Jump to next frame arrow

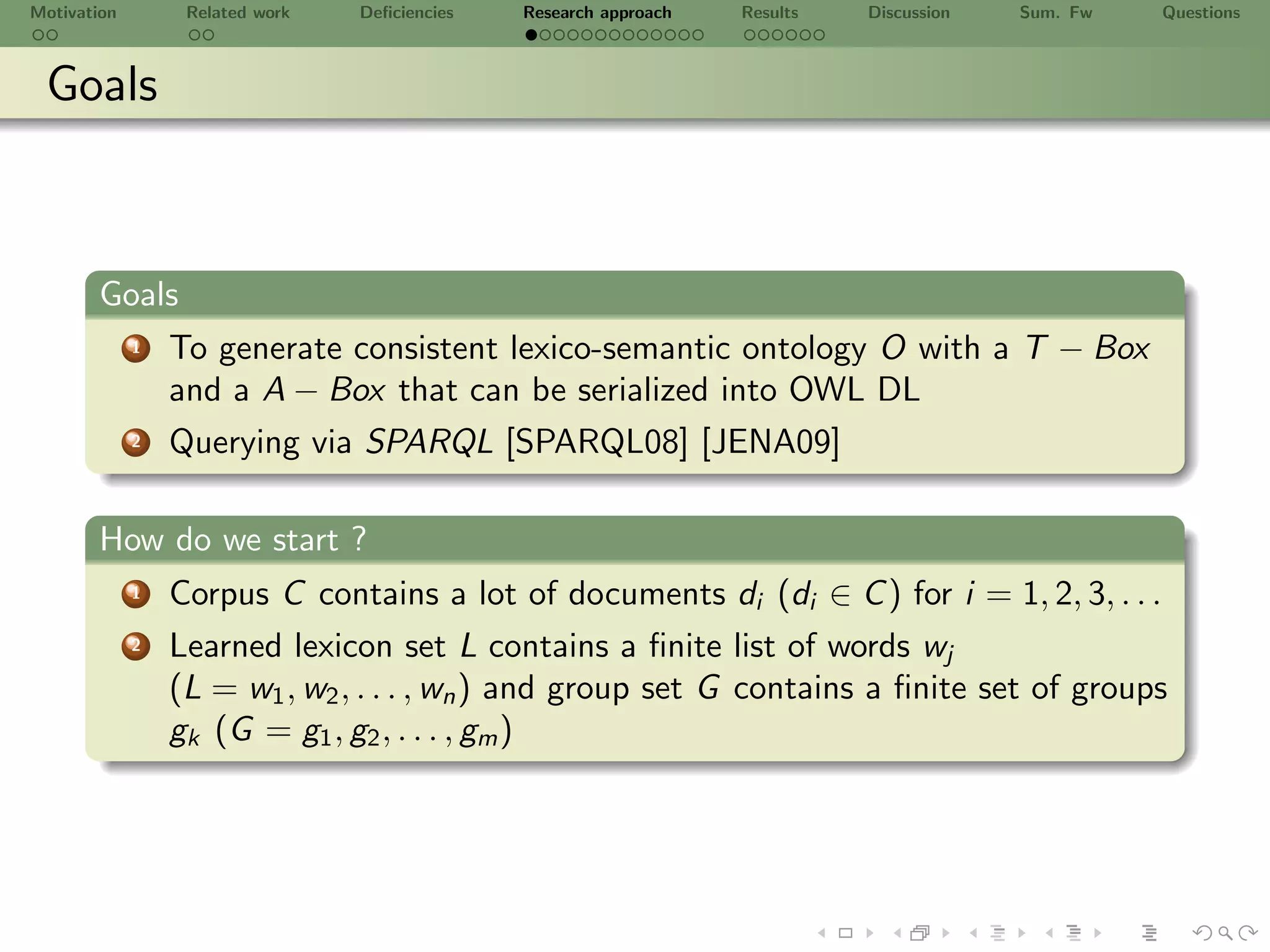click(x=946, y=933)
